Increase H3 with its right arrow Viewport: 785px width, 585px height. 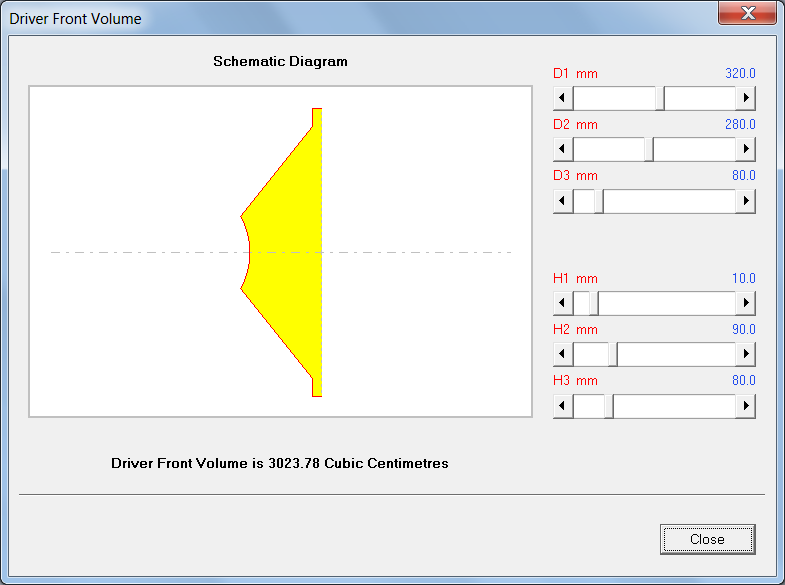(x=745, y=406)
